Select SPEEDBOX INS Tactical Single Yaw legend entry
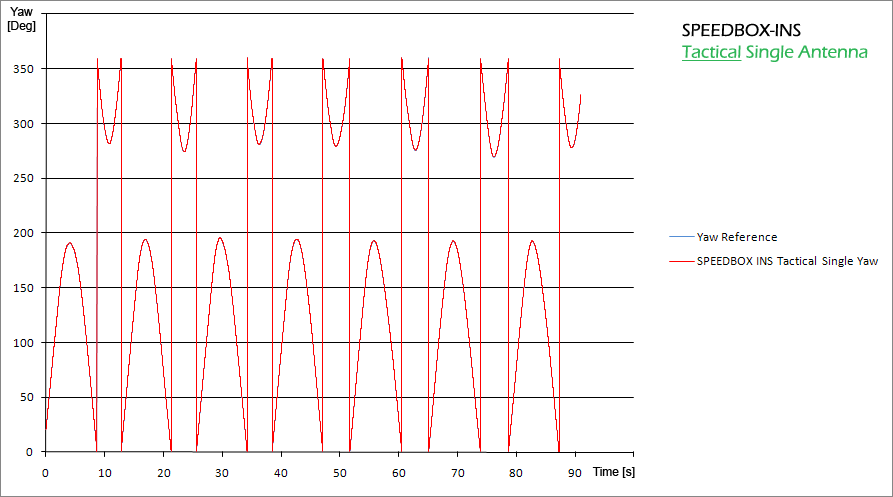The height and width of the screenshot is (497, 893). [787, 261]
